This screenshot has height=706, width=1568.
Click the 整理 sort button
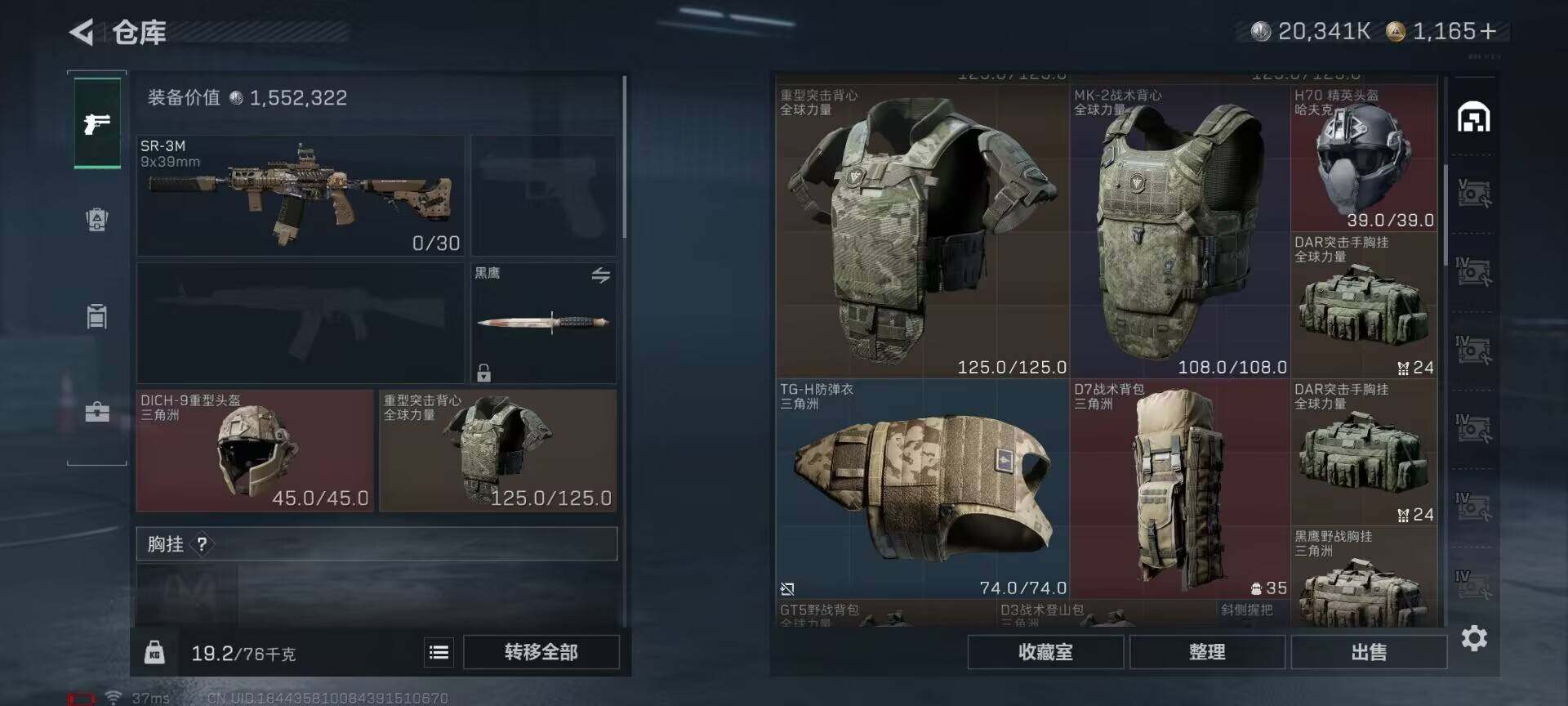1207,652
